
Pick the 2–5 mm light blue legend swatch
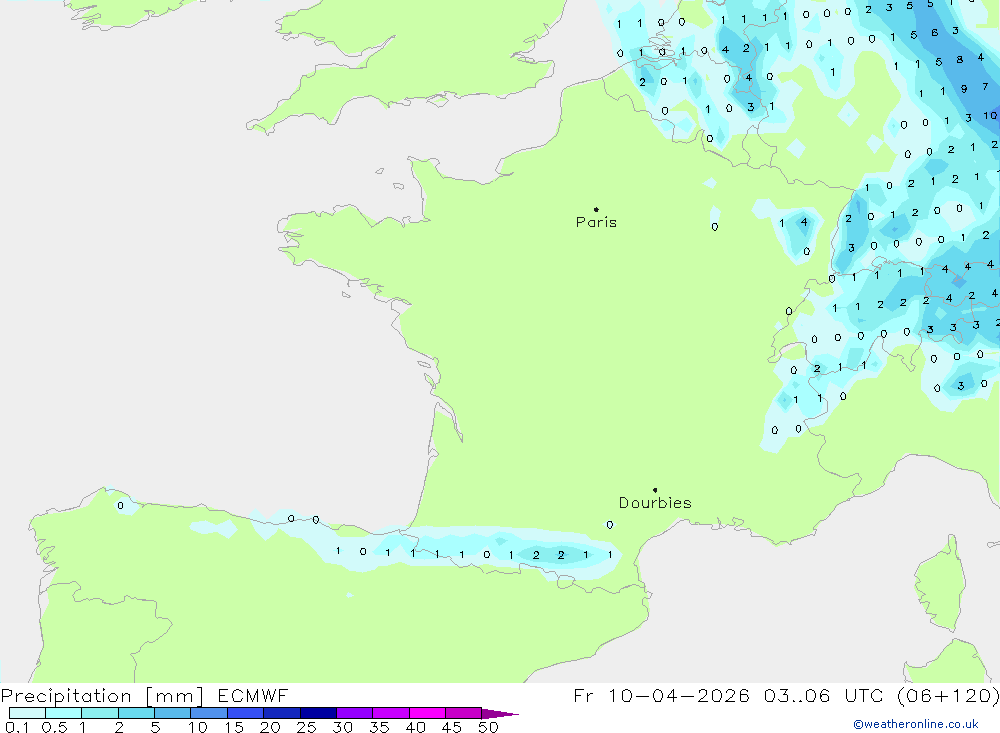tap(136, 713)
